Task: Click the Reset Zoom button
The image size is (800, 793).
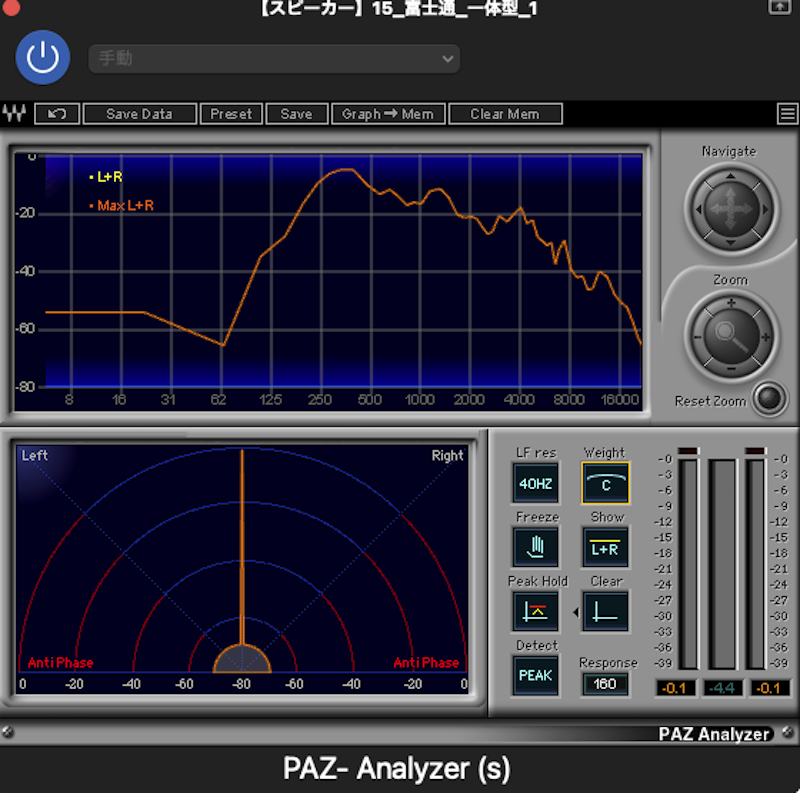Action: tap(769, 399)
